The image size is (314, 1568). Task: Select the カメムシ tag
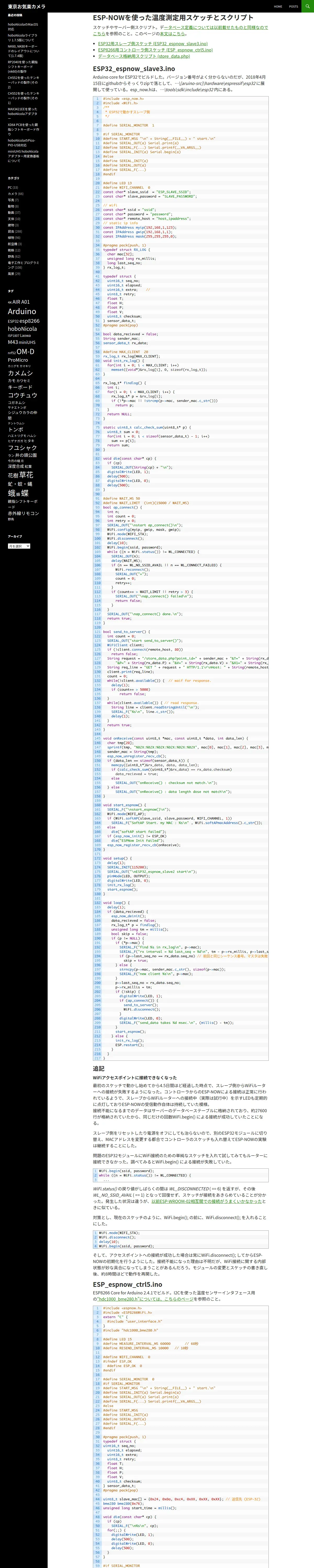point(20,373)
